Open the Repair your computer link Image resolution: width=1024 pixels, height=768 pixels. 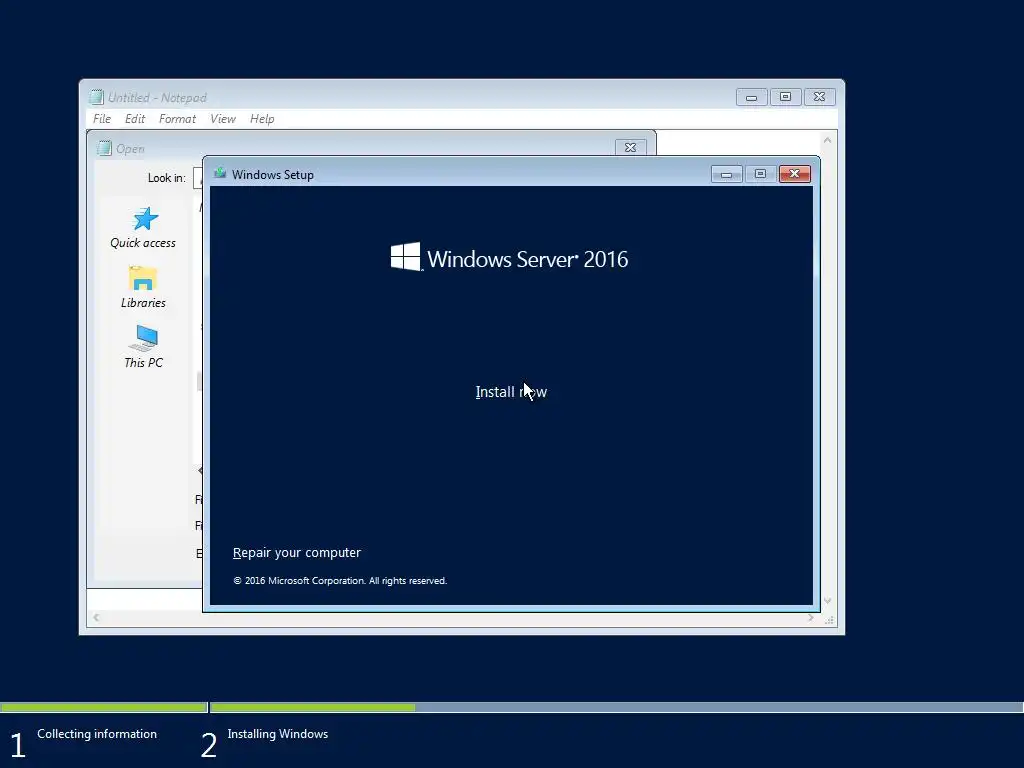pyautogui.click(x=296, y=552)
